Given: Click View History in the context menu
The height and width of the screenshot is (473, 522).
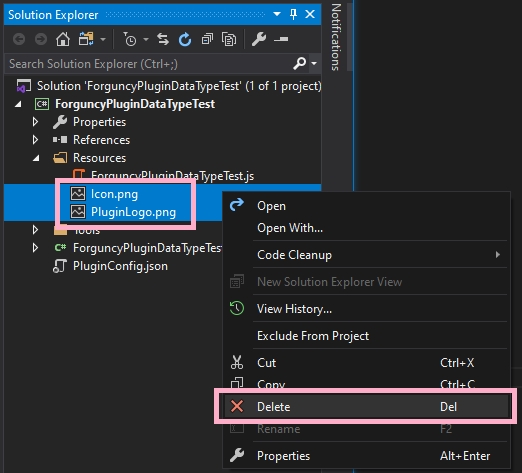Looking at the screenshot, I should tap(365, 309).
